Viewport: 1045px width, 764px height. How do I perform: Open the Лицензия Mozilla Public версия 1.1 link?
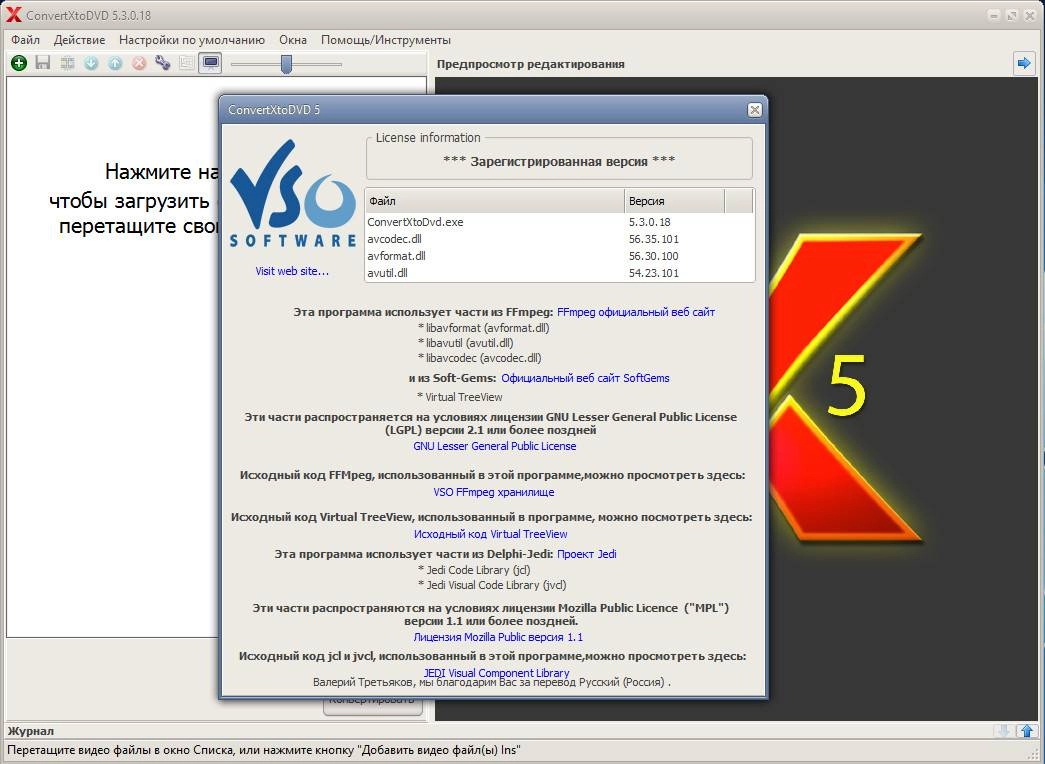click(498, 637)
